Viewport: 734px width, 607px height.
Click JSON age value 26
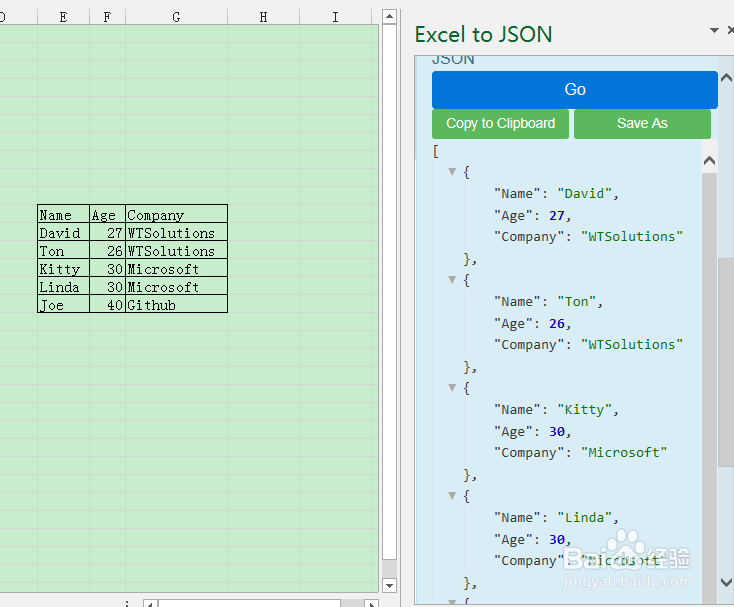pyautogui.click(x=557, y=323)
